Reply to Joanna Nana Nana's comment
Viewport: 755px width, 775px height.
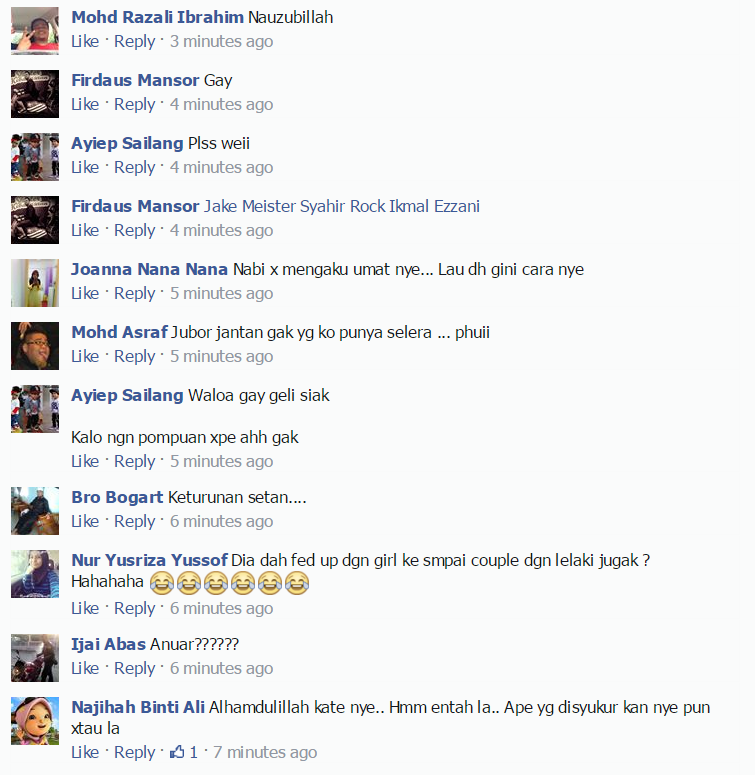click(134, 294)
